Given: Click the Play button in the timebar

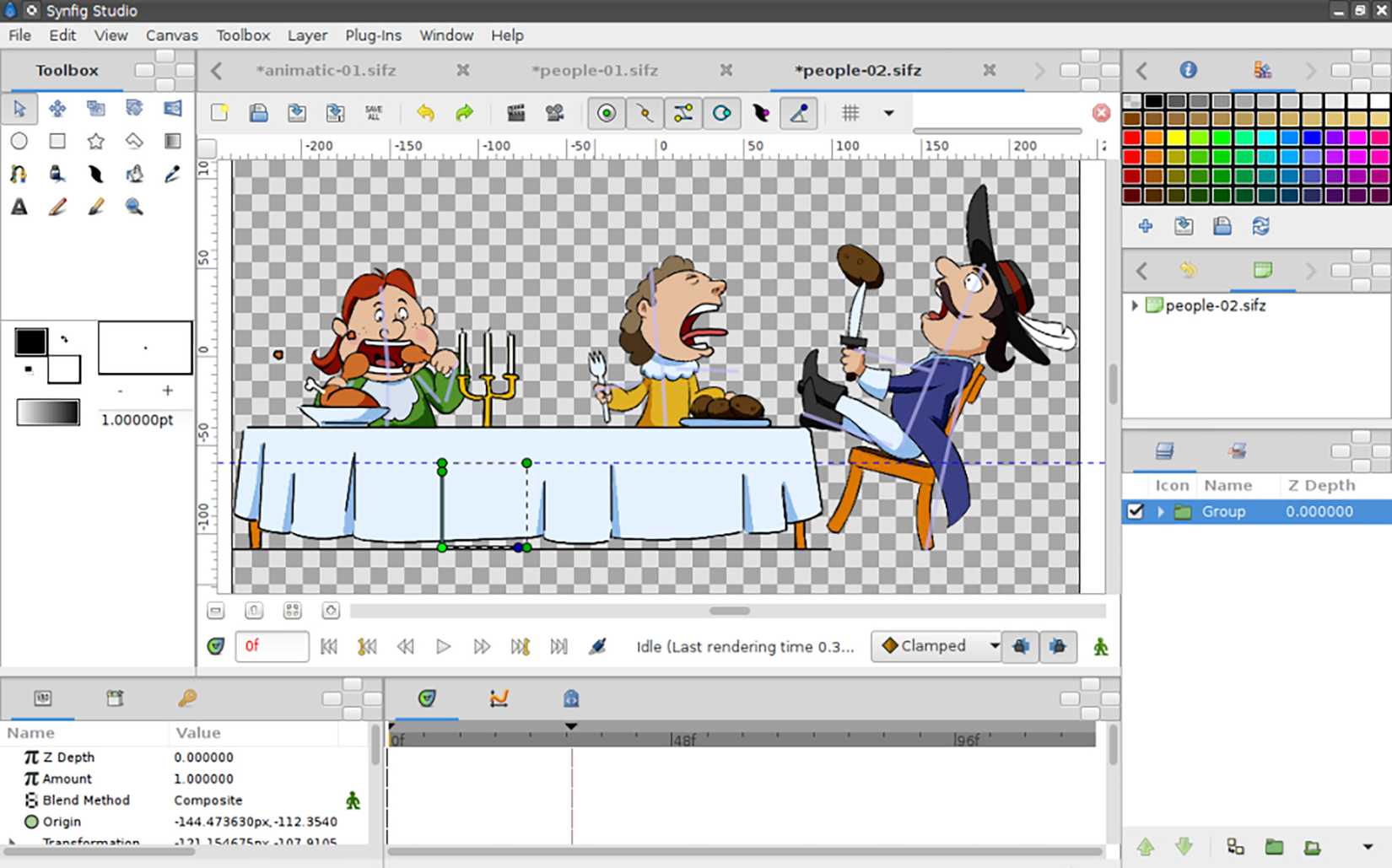Looking at the screenshot, I should click(443, 646).
